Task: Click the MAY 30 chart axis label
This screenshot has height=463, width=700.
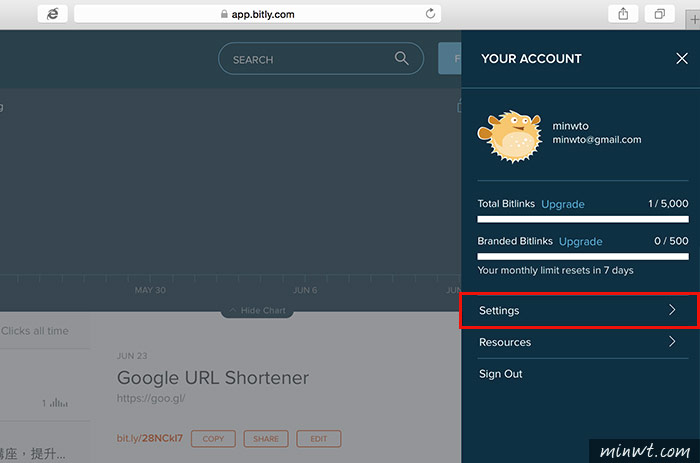Action: coord(150,290)
